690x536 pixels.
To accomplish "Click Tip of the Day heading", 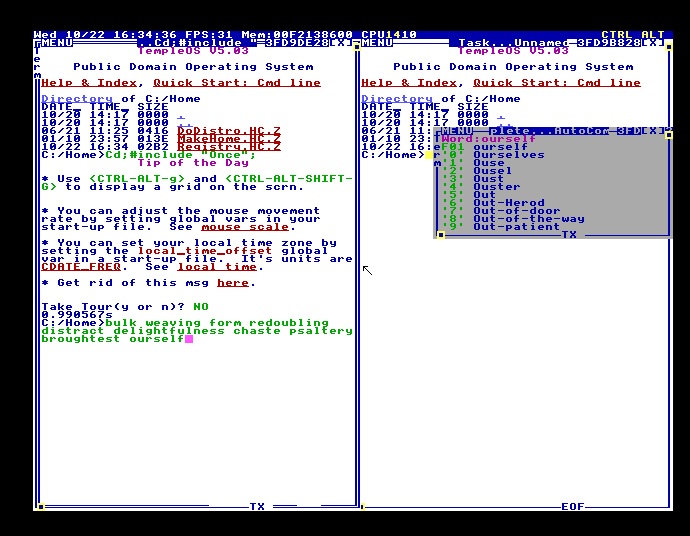I will click(193, 163).
